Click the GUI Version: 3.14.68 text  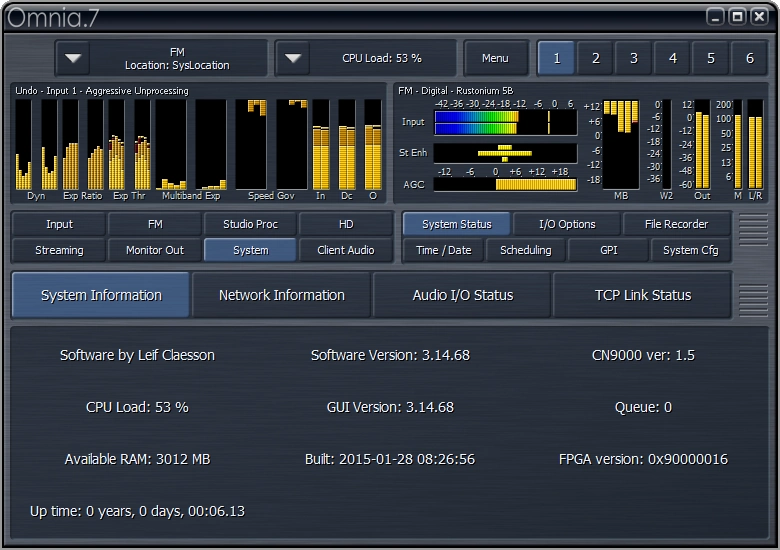tap(390, 407)
